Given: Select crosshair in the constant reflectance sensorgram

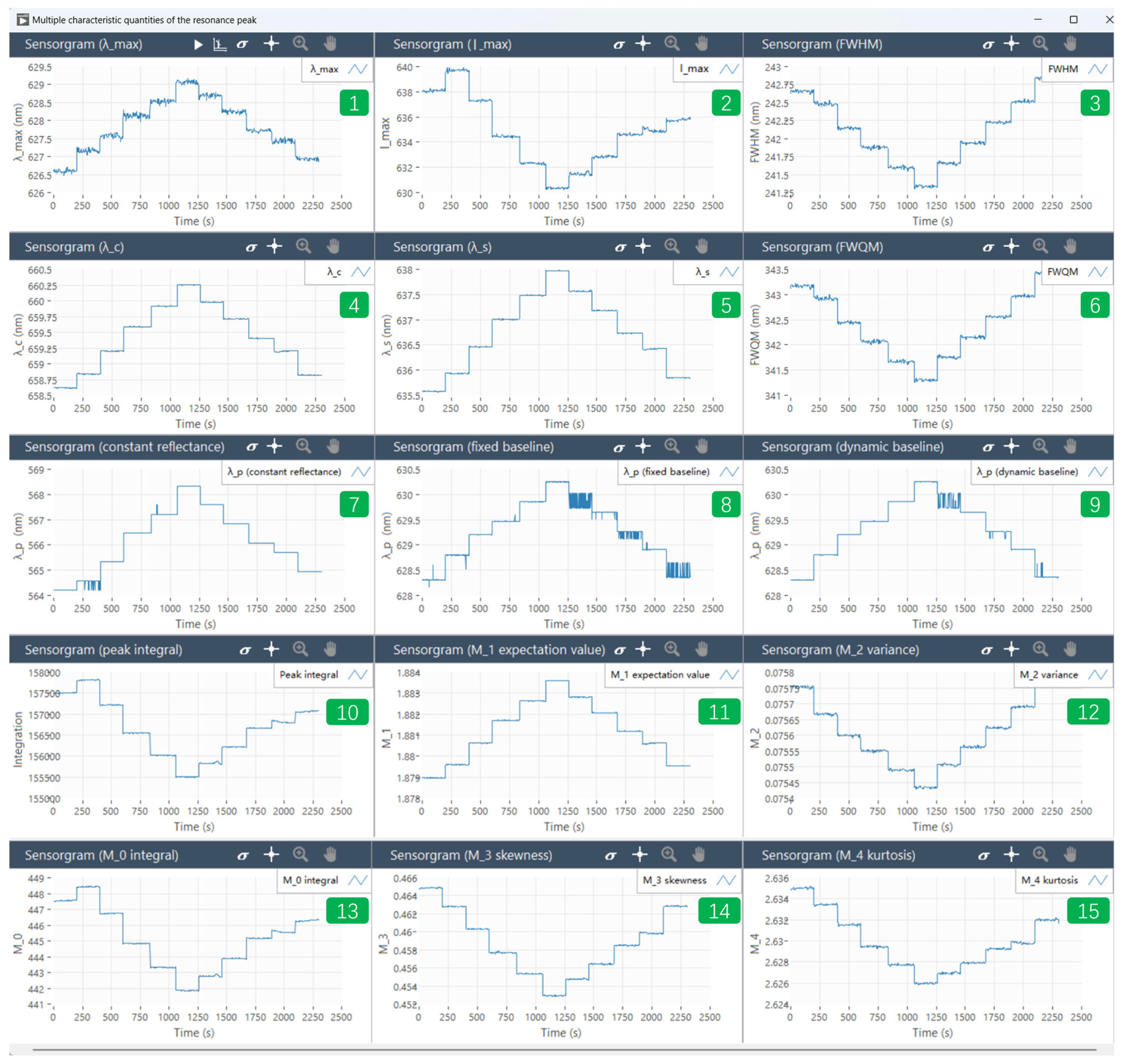Looking at the screenshot, I should [x=274, y=446].
